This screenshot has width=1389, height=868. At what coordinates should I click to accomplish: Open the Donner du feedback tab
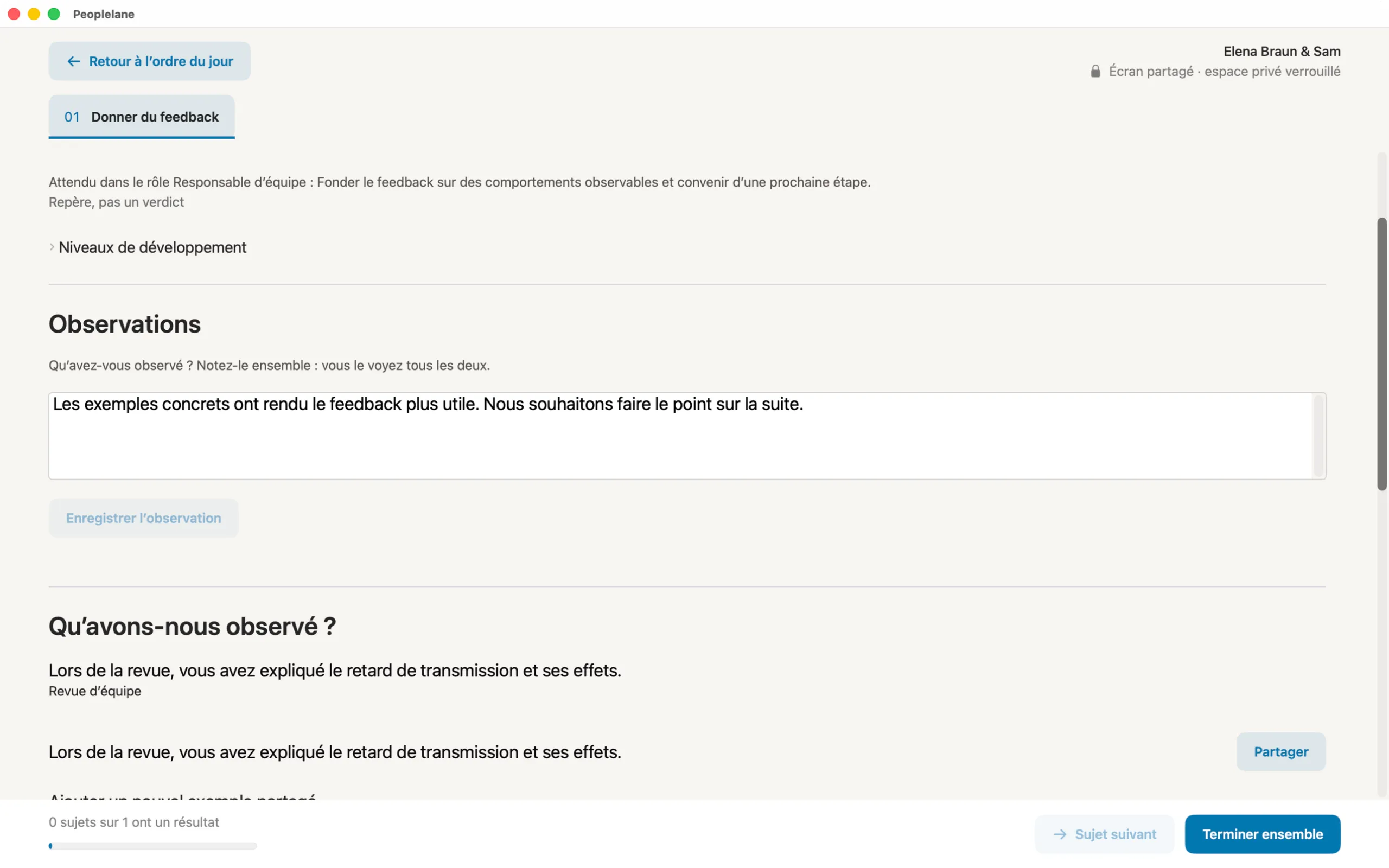pyautogui.click(x=142, y=117)
